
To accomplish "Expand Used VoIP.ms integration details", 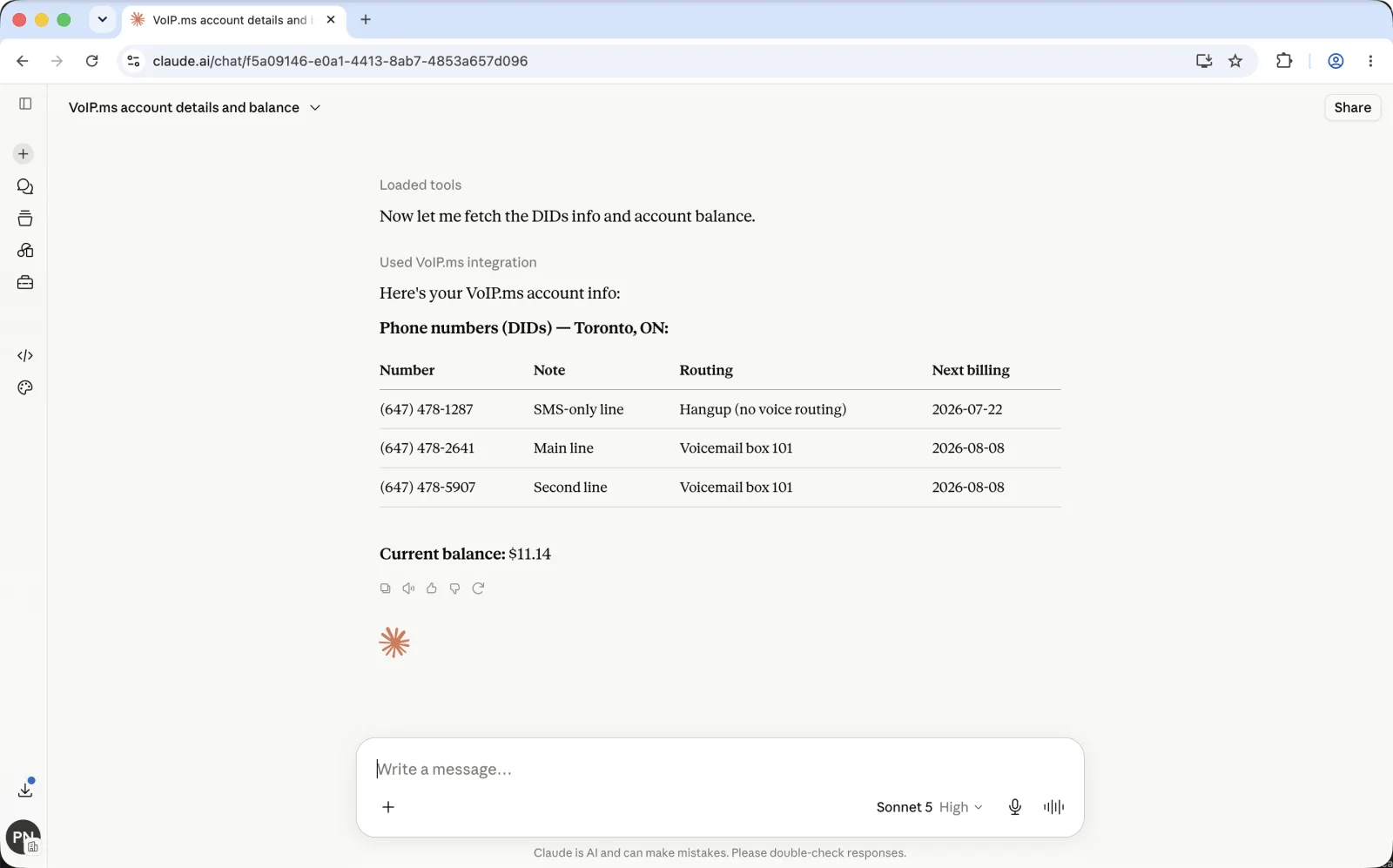I will tap(458, 262).
